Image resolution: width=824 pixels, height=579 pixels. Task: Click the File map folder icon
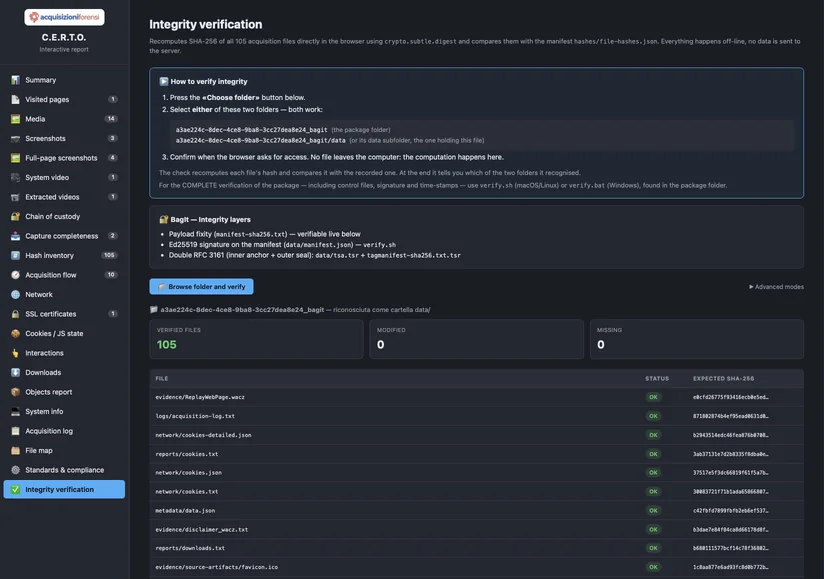coord(15,450)
